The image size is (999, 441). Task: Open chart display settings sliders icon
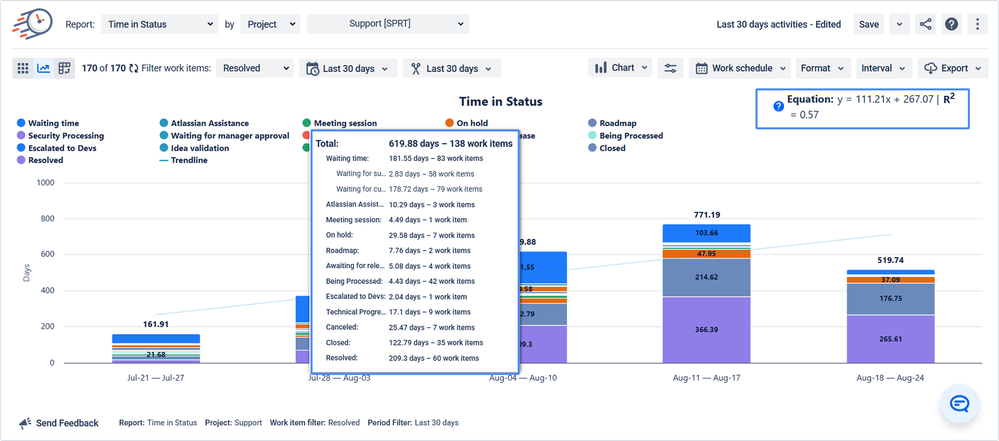(670, 68)
